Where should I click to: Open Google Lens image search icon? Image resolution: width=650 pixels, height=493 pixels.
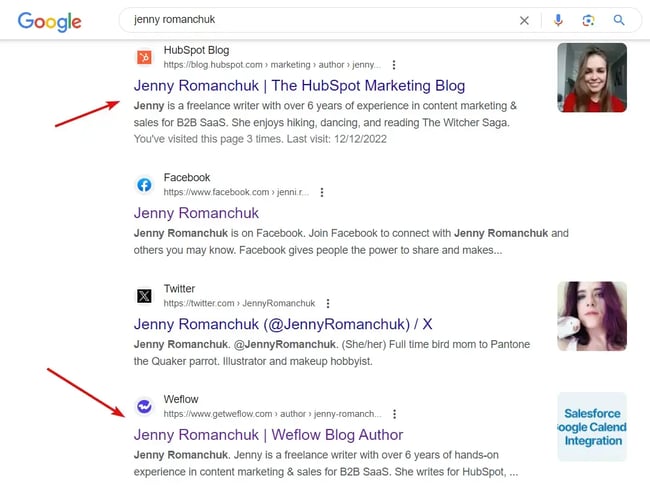click(x=588, y=20)
